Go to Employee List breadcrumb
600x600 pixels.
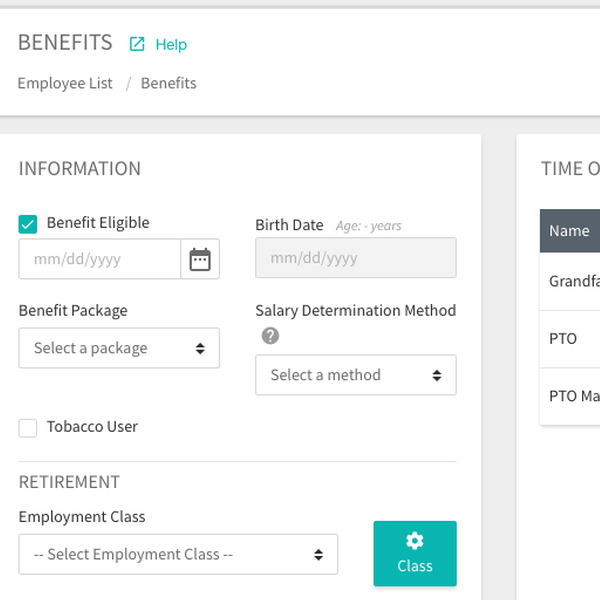tap(65, 83)
